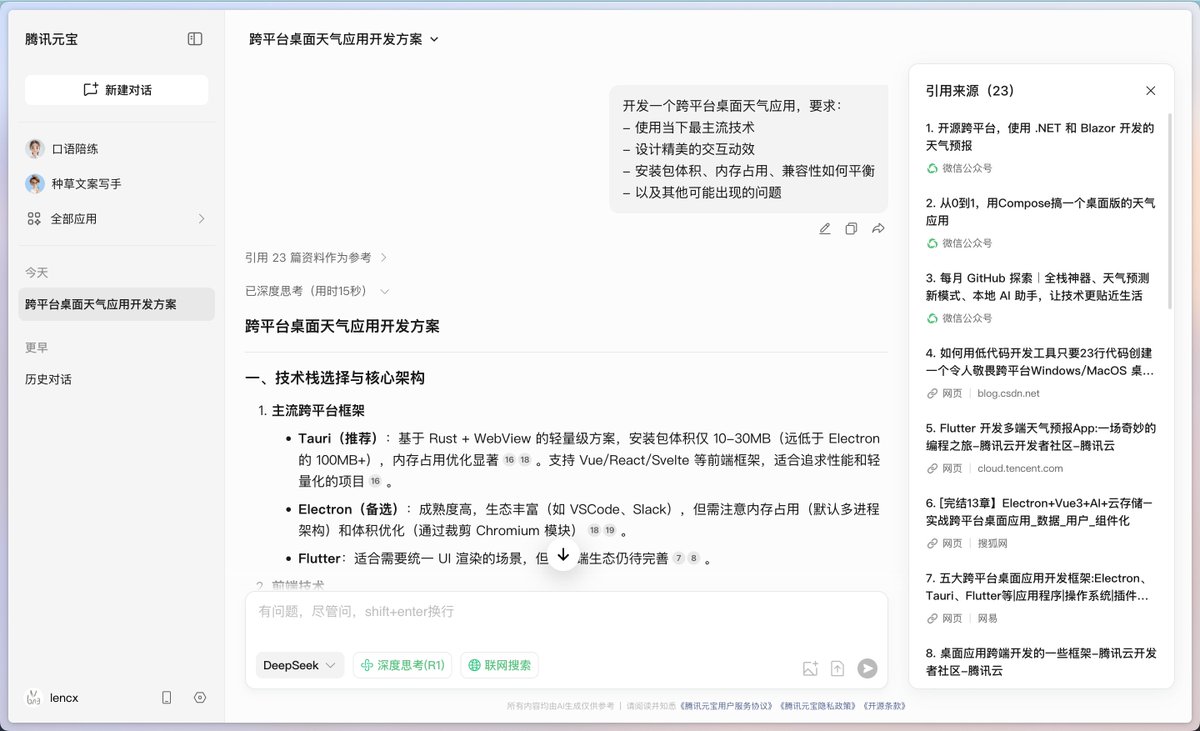Click 微信公众号 icon under source 3

pos(932,319)
